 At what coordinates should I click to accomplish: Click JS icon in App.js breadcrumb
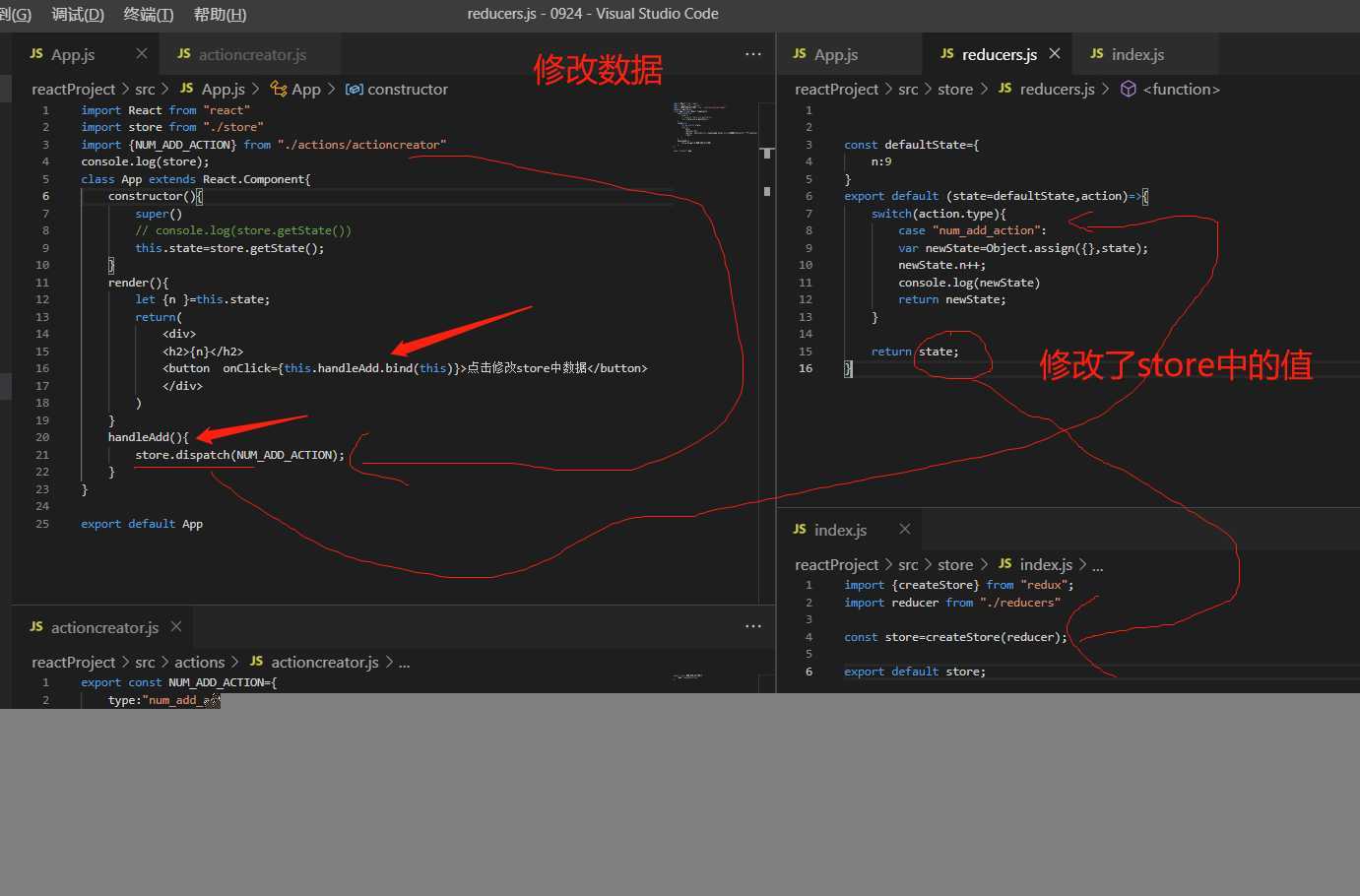187,89
